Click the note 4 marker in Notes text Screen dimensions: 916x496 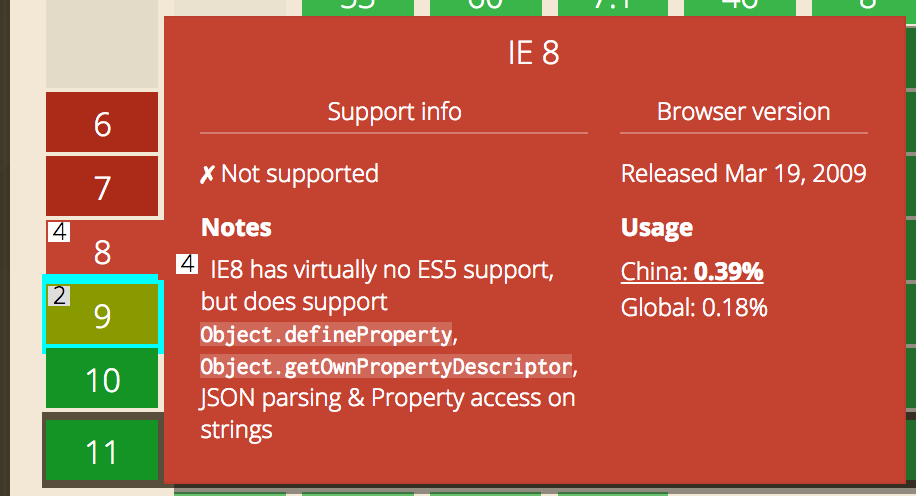186,264
